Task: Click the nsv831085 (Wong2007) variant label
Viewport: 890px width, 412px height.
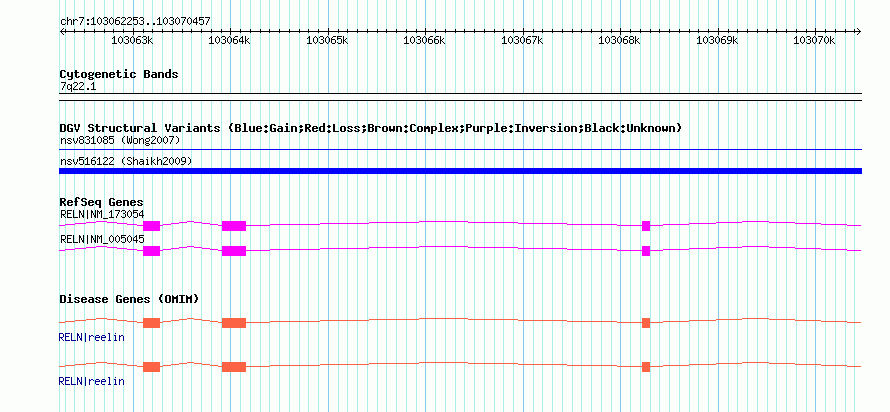Action: 120,140
